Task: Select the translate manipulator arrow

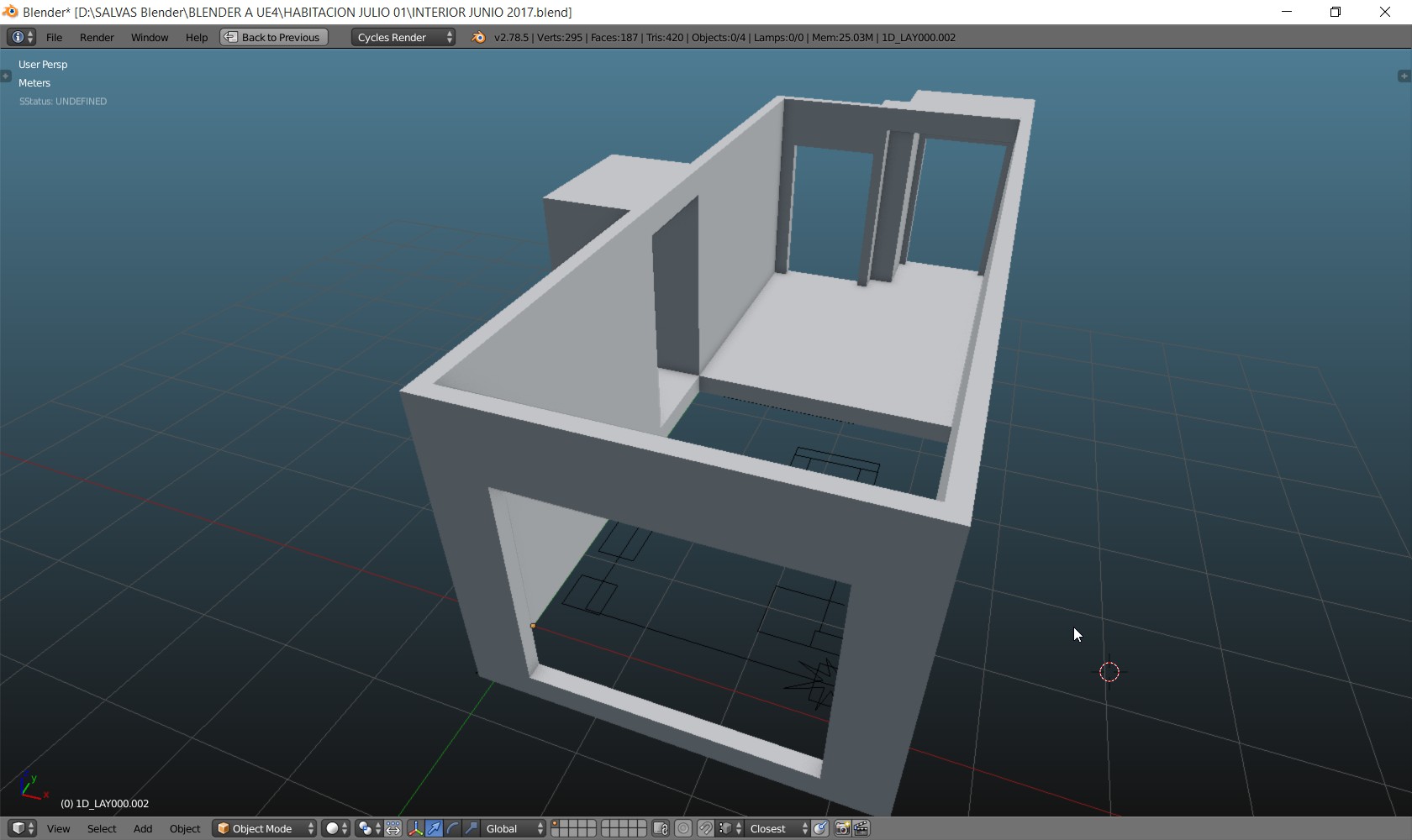Action: pos(434,828)
